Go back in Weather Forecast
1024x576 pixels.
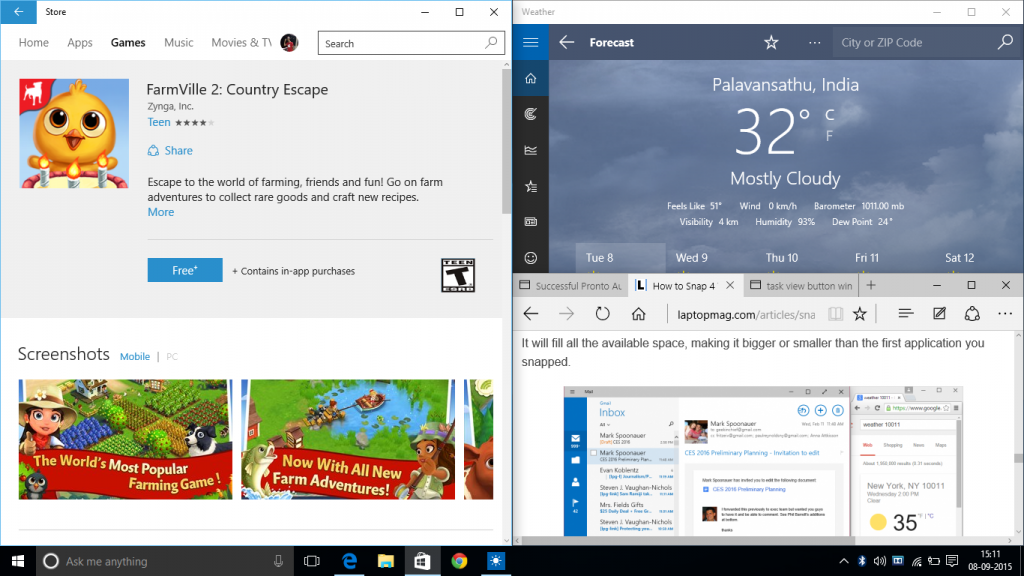tap(566, 42)
